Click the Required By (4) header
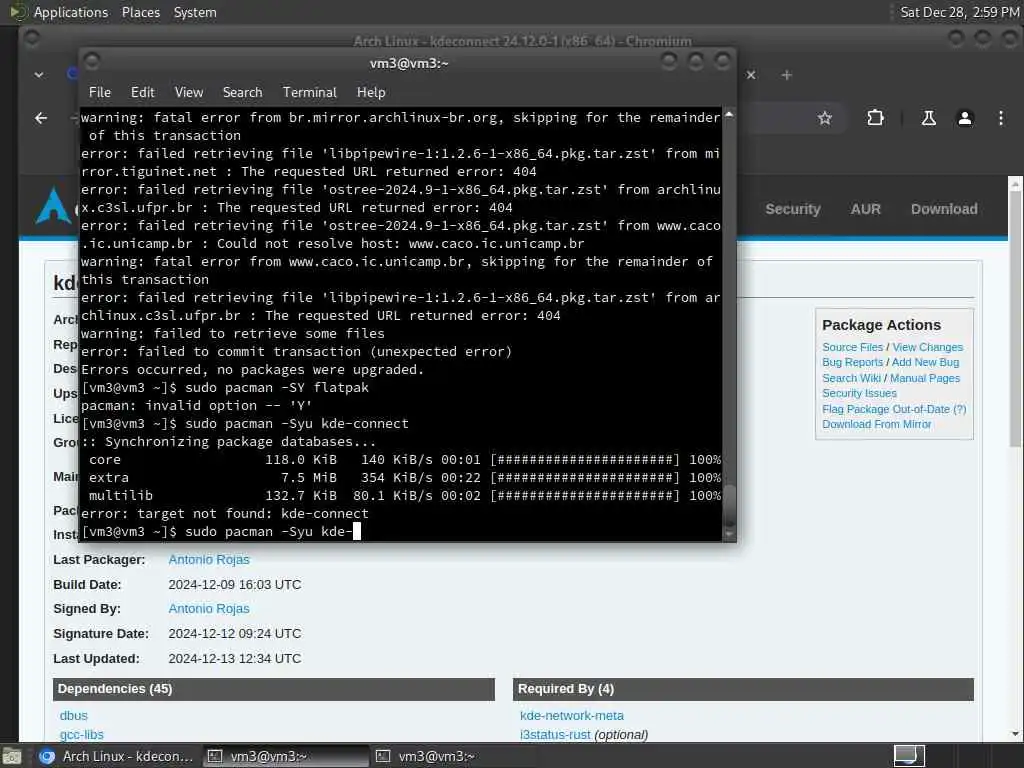Viewport: 1024px width, 768px height. click(743, 689)
